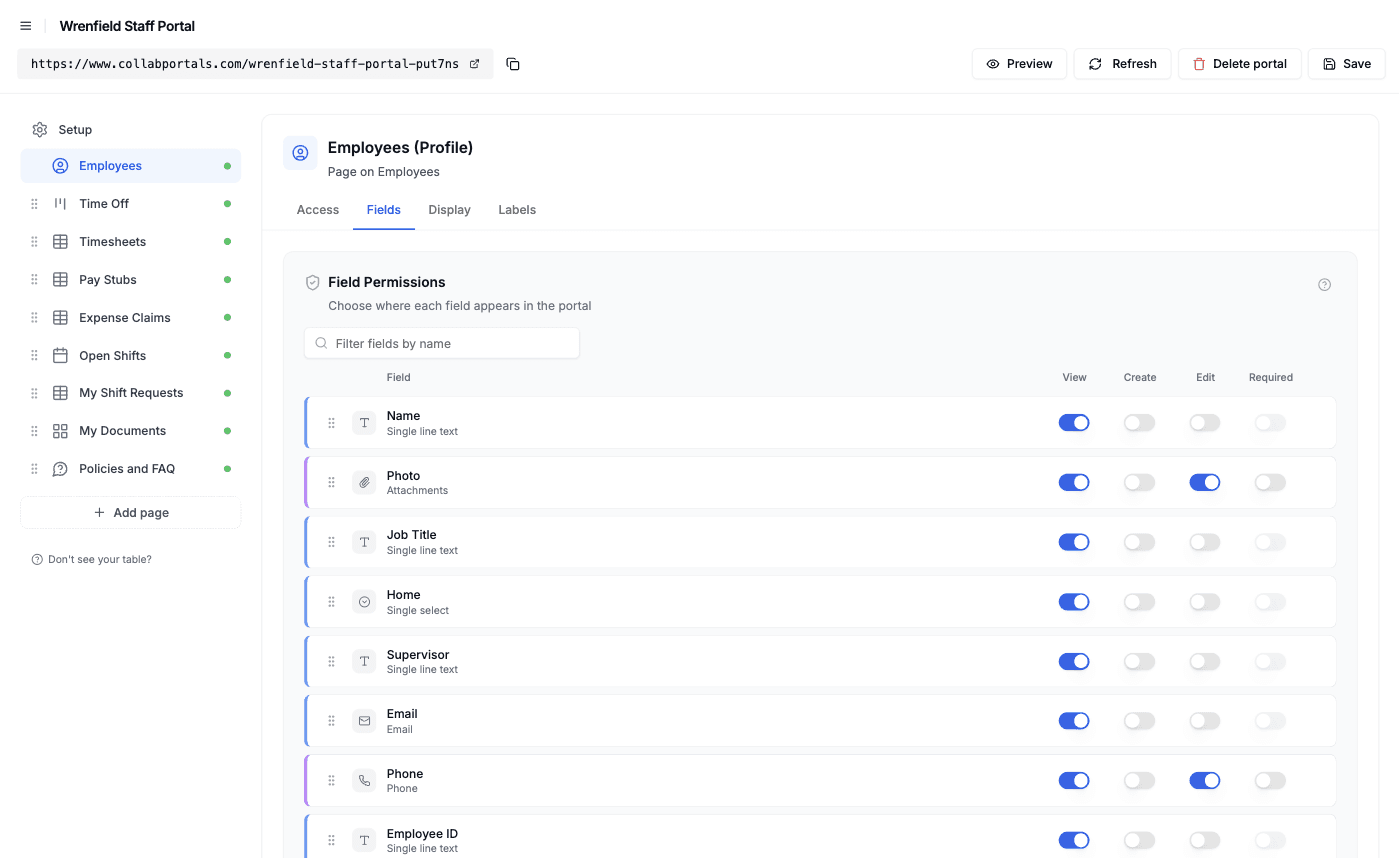Enable Create permission for Job Title

pyautogui.click(x=1139, y=542)
